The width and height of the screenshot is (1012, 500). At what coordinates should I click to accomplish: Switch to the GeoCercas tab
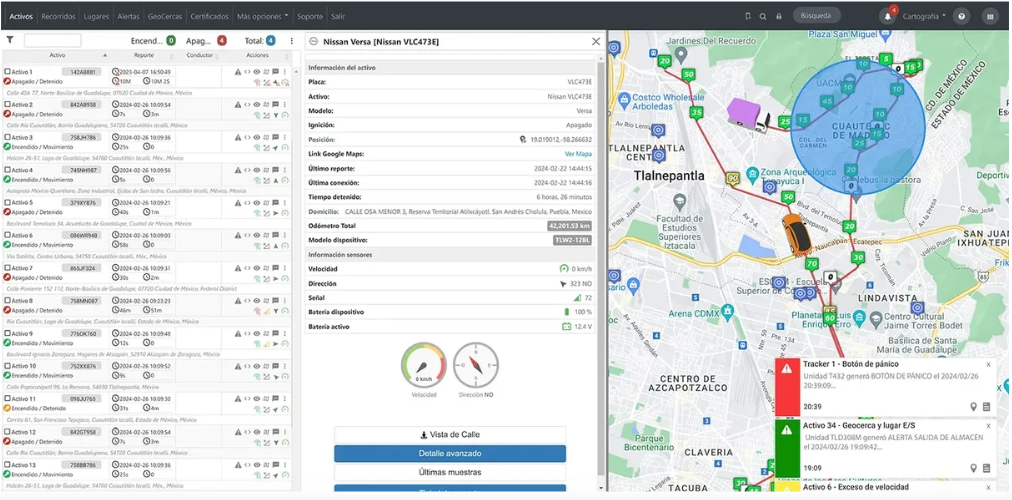(x=164, y=16)
